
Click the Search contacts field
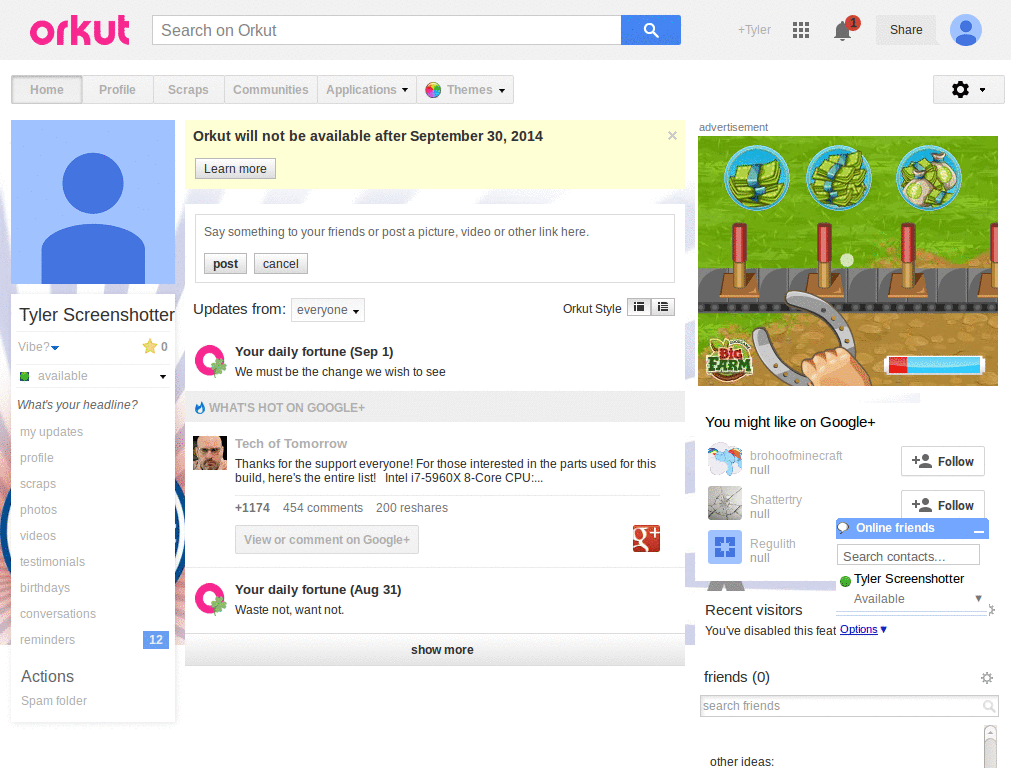(x=908, y=556)
